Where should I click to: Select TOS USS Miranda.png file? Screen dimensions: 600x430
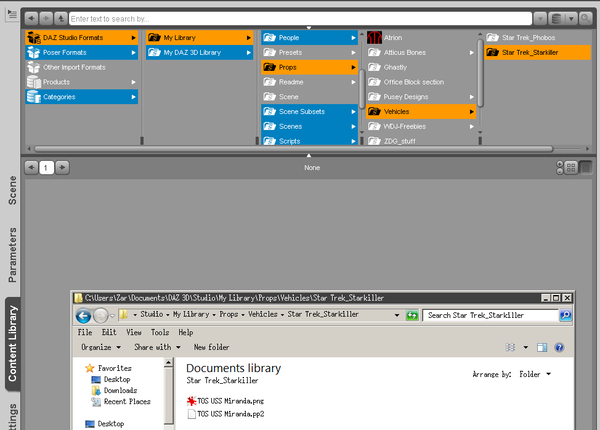[225, 401]
